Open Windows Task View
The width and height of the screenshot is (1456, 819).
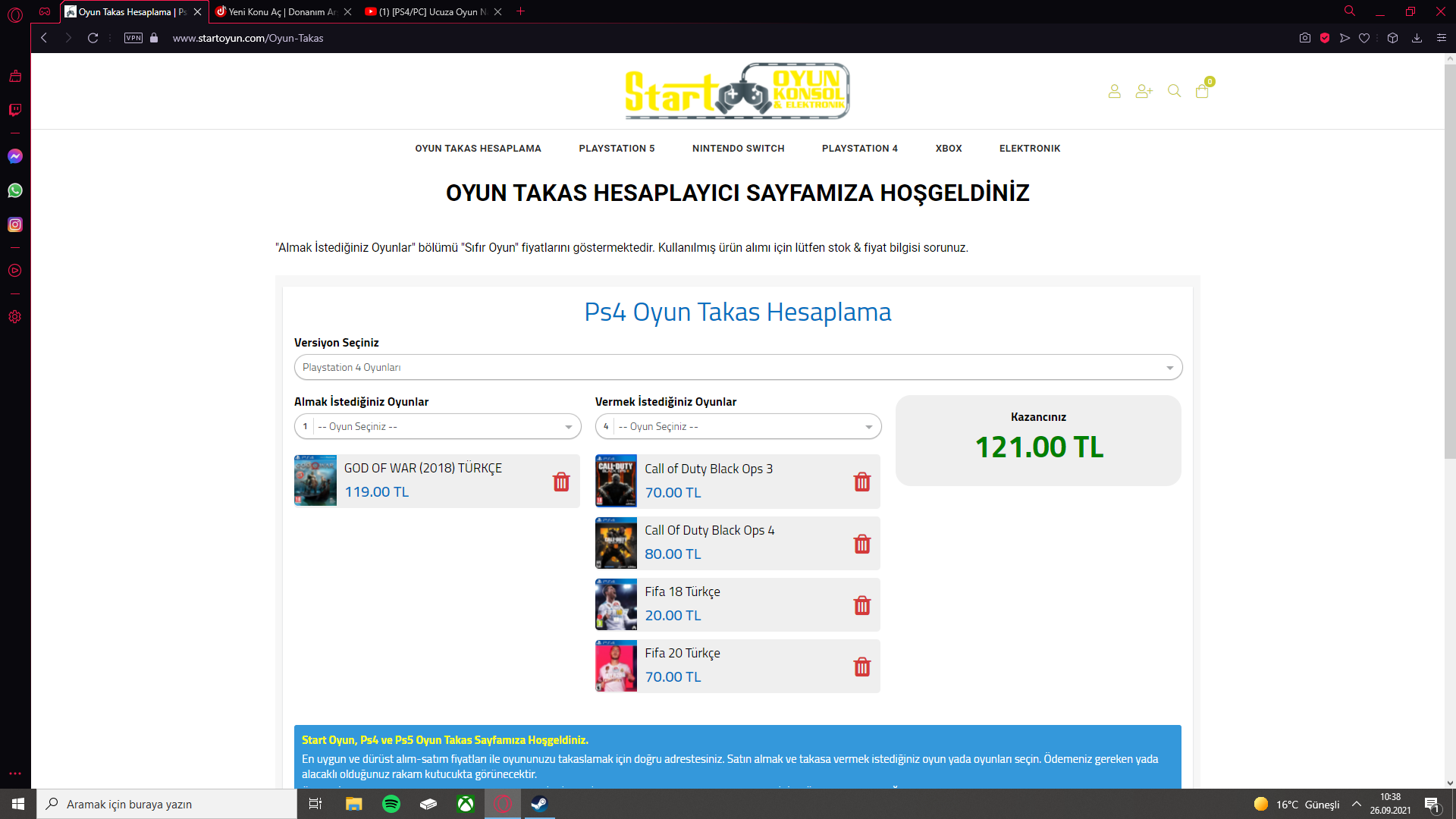point(315,804)
